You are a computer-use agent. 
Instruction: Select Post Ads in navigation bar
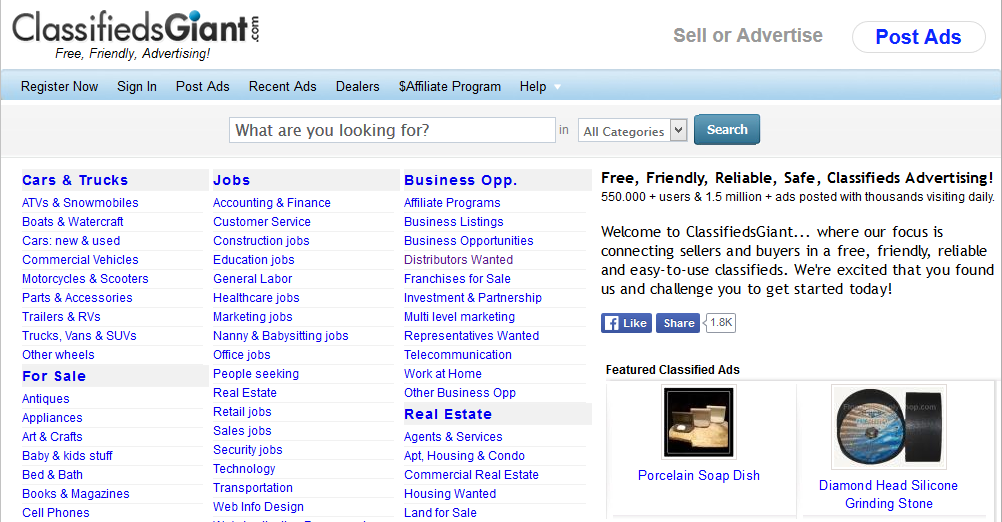[x=203, y=86]
